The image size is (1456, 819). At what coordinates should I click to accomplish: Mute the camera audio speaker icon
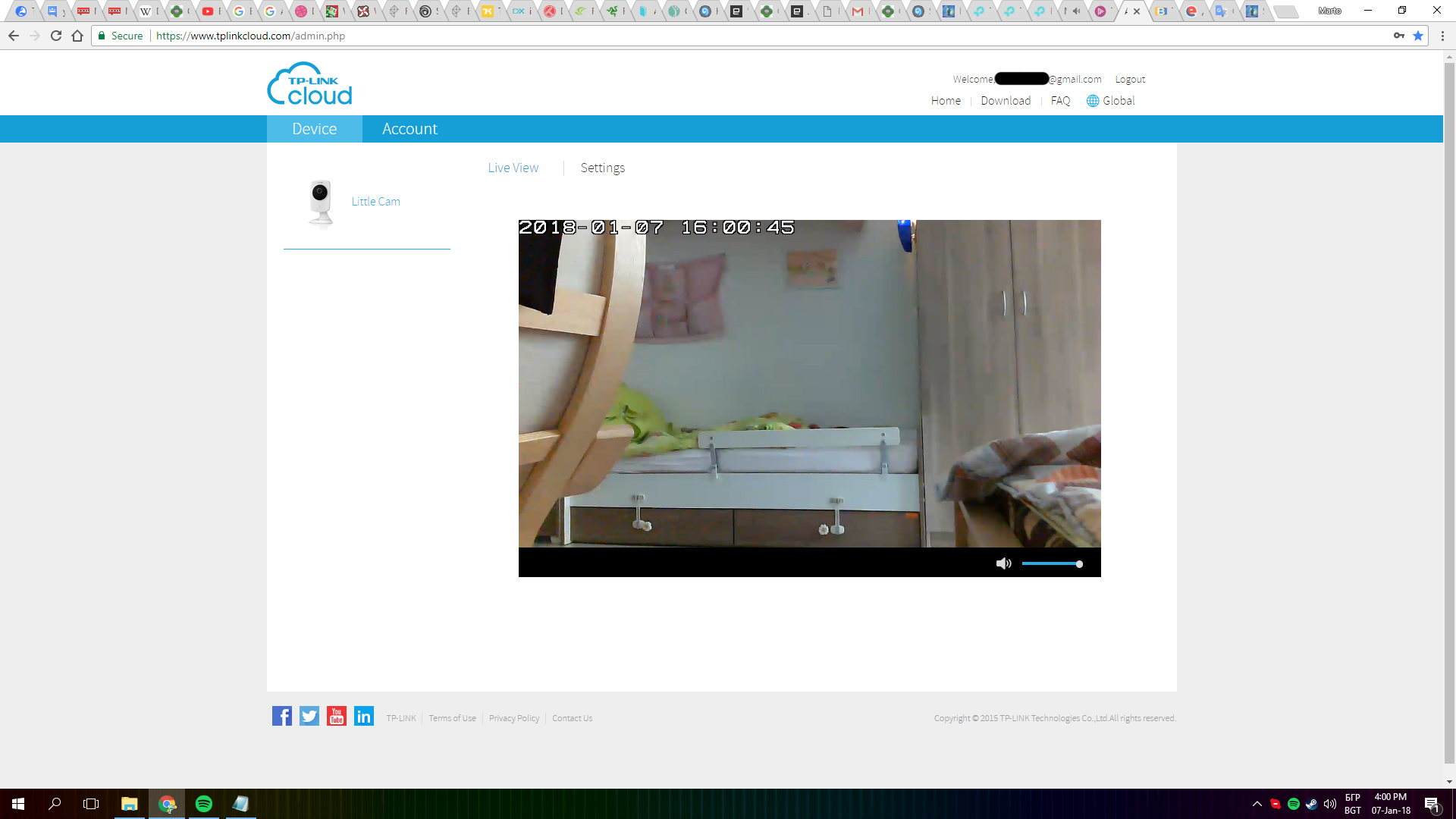[x=1003, y=563]
